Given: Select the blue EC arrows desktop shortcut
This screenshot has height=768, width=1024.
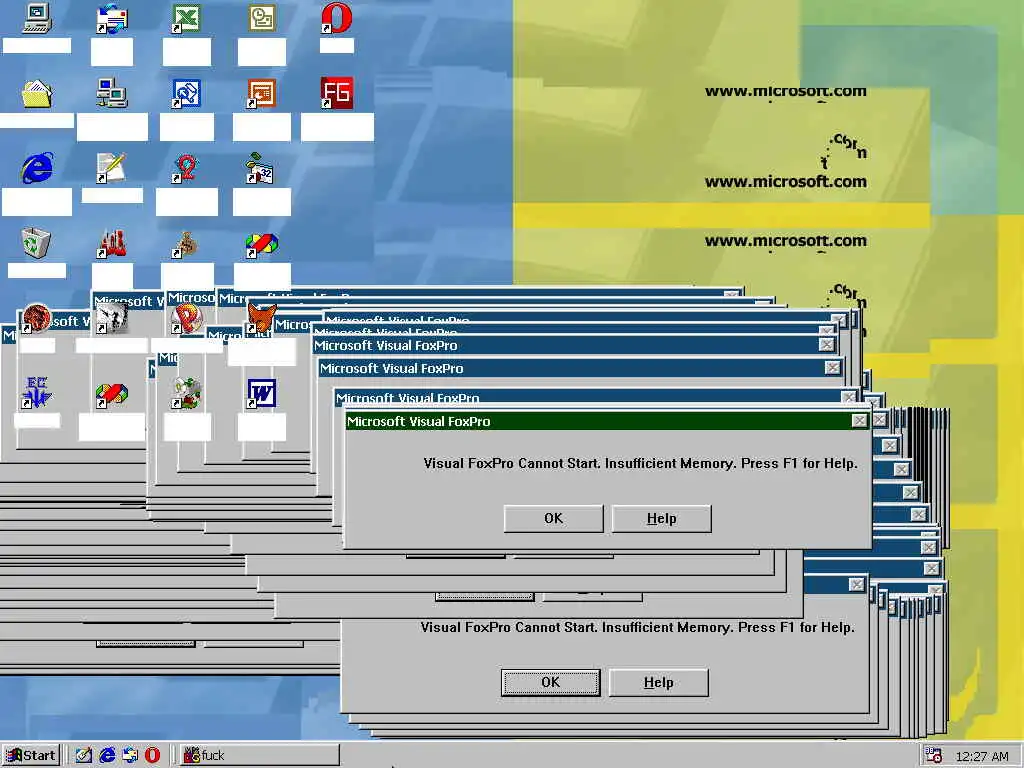Looking at the screenshot, I should pyautogui.click(x=37, y=392).
